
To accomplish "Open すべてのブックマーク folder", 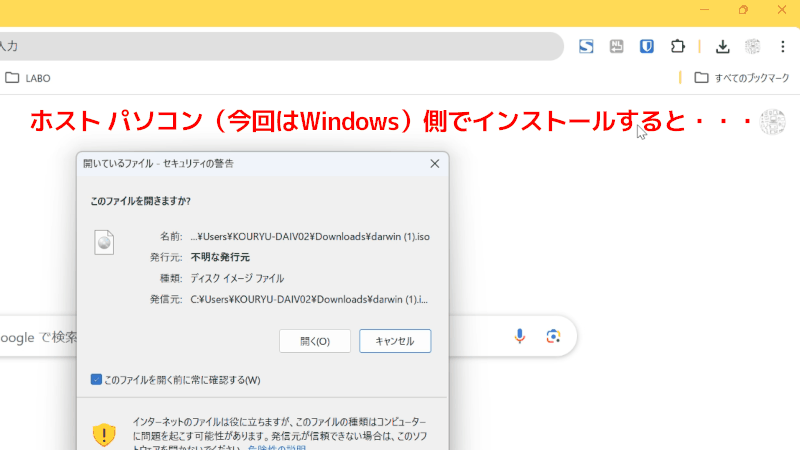I will click(x=742, y=78).
